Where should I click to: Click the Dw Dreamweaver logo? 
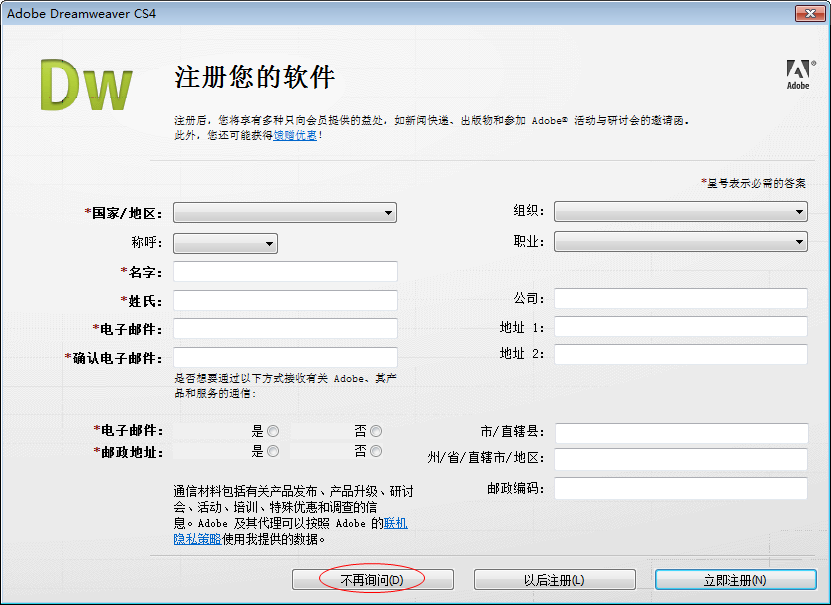point(86,85)
